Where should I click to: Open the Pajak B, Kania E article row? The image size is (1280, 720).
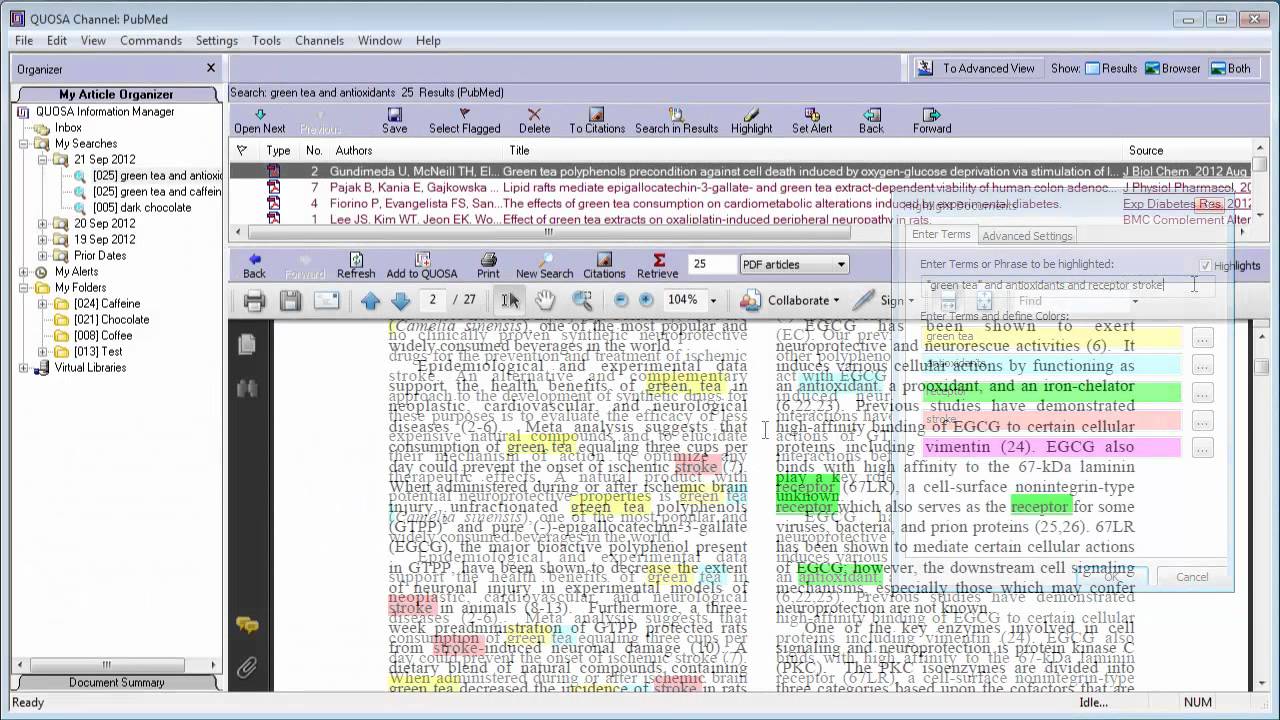click(740, 187)
